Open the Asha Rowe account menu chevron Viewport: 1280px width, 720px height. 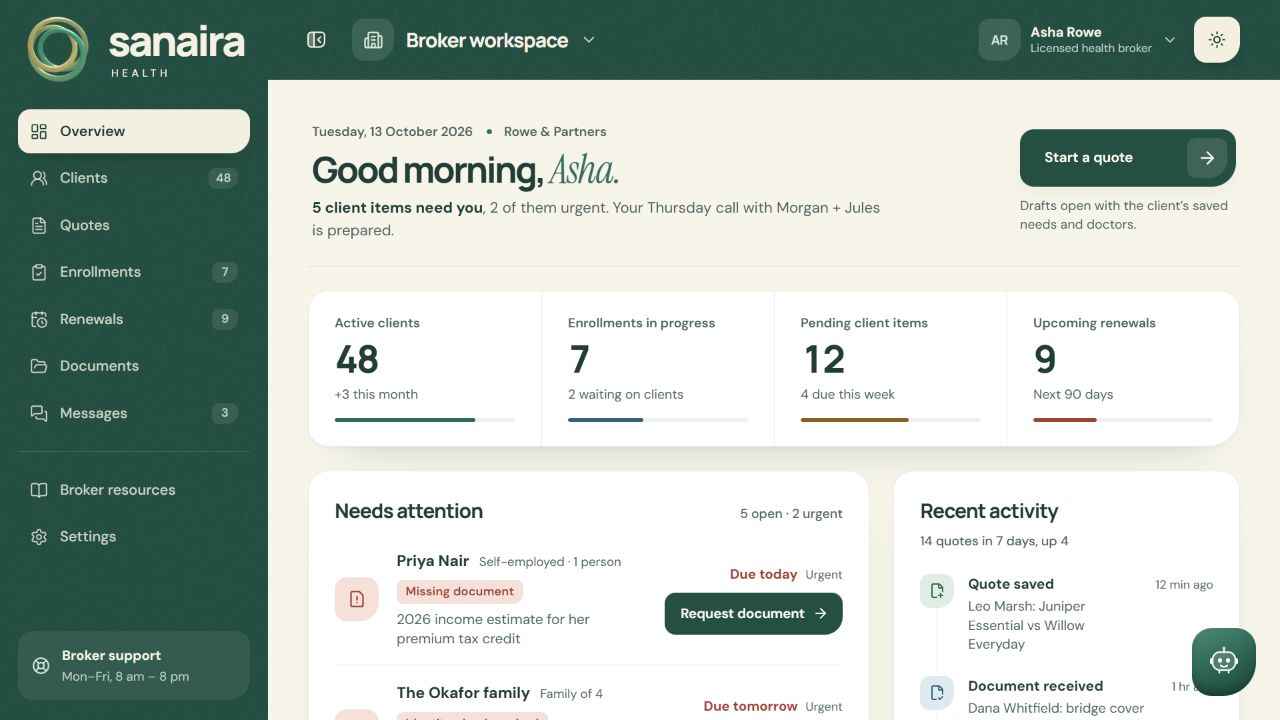(1170, 40)
